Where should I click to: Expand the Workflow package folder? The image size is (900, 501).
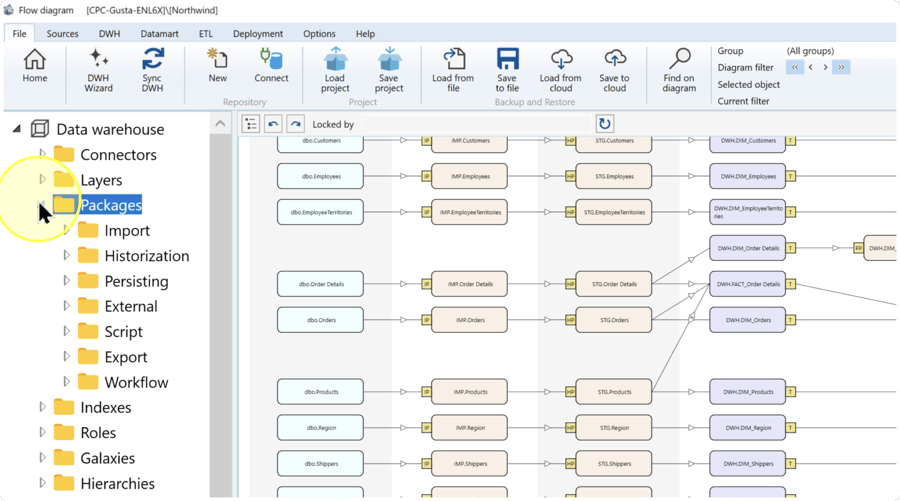67,381
